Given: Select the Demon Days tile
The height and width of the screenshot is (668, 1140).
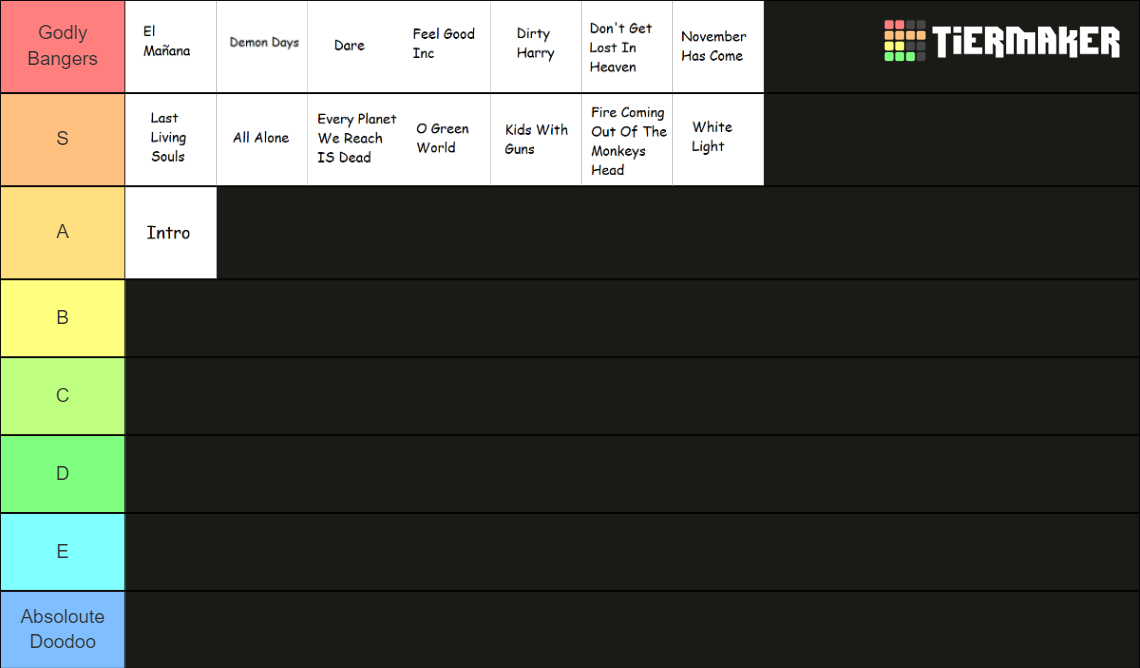Looking at the screenshot, I should tap(262, 47).
